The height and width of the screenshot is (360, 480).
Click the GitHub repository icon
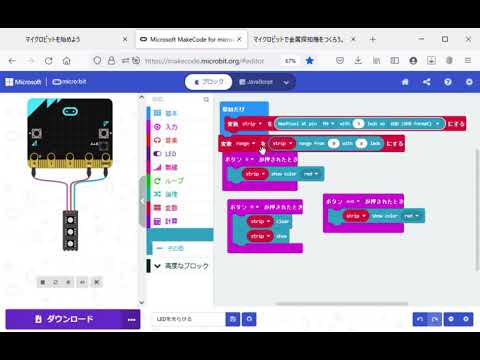pyautogui.click(x=249, y=319)
